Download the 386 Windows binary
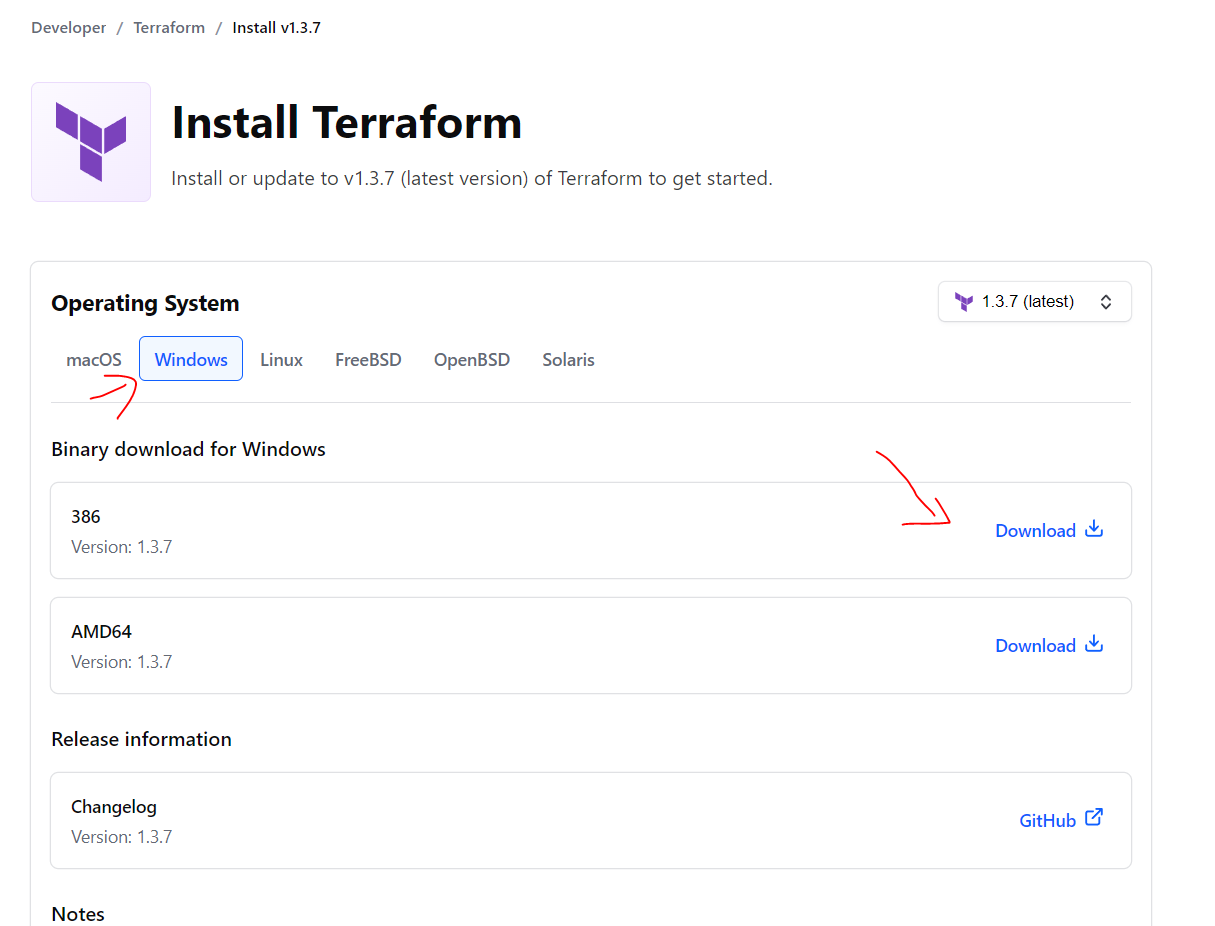Image resolution: width=1215 pixels, height=926 pixels. (1049, 531)
